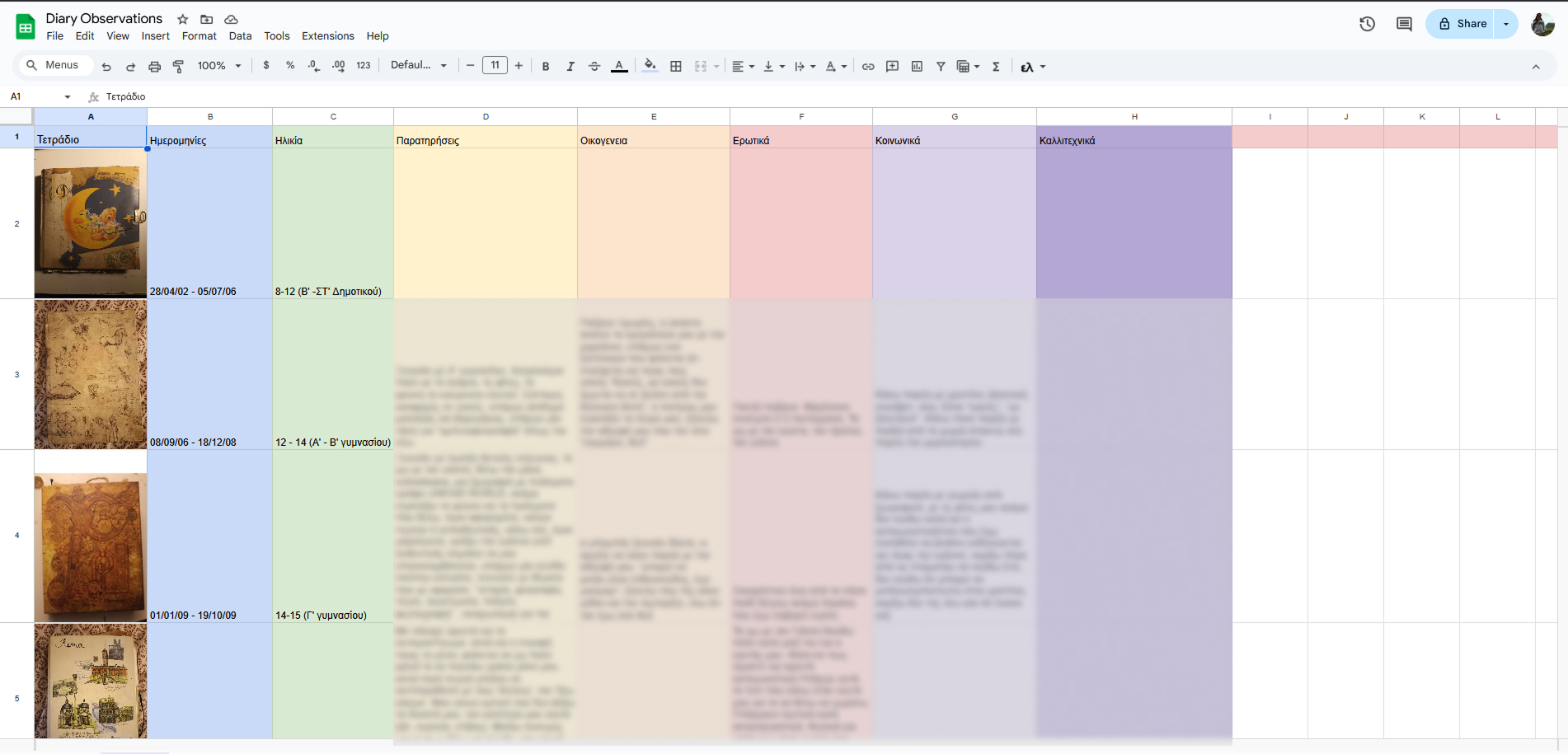Open the account profile avatar

click(1542, 24)
